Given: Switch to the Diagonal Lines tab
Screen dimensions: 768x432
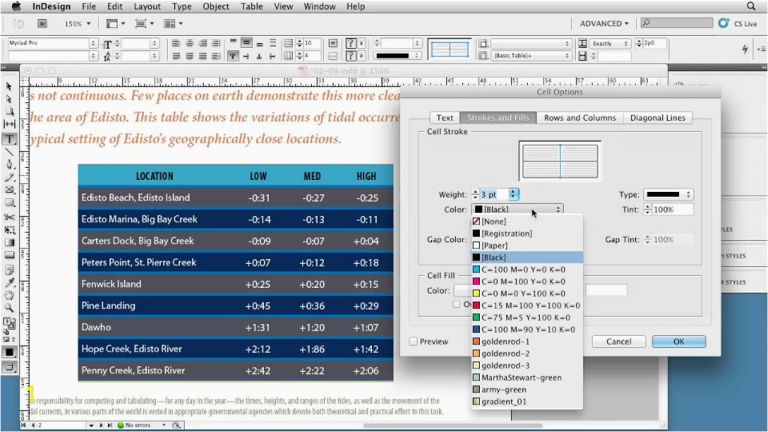Looking at the screenshot, I should (x=657, y=118).
